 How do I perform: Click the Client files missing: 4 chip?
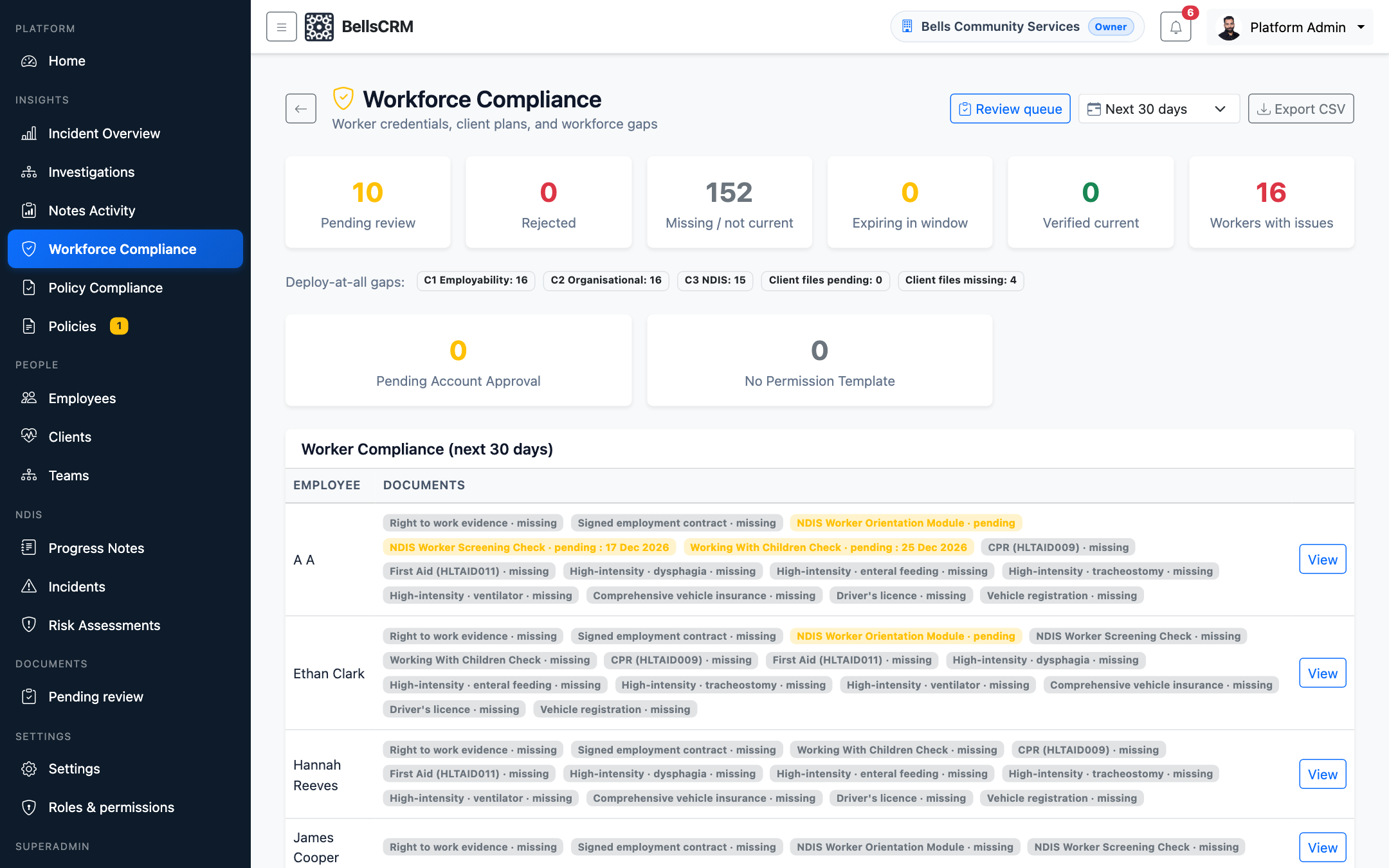point(961,280)
